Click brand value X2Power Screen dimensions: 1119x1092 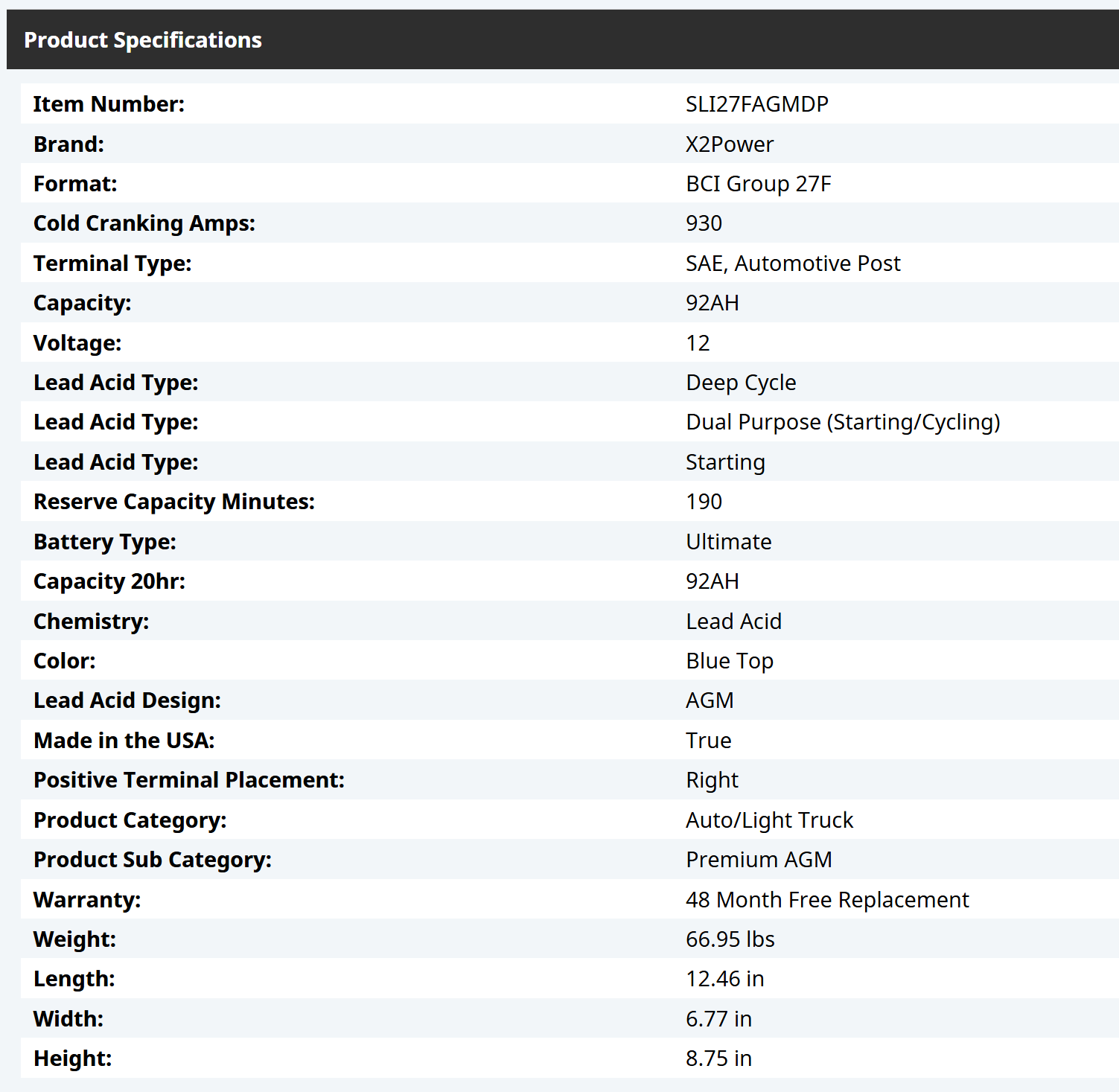[730, 144]
